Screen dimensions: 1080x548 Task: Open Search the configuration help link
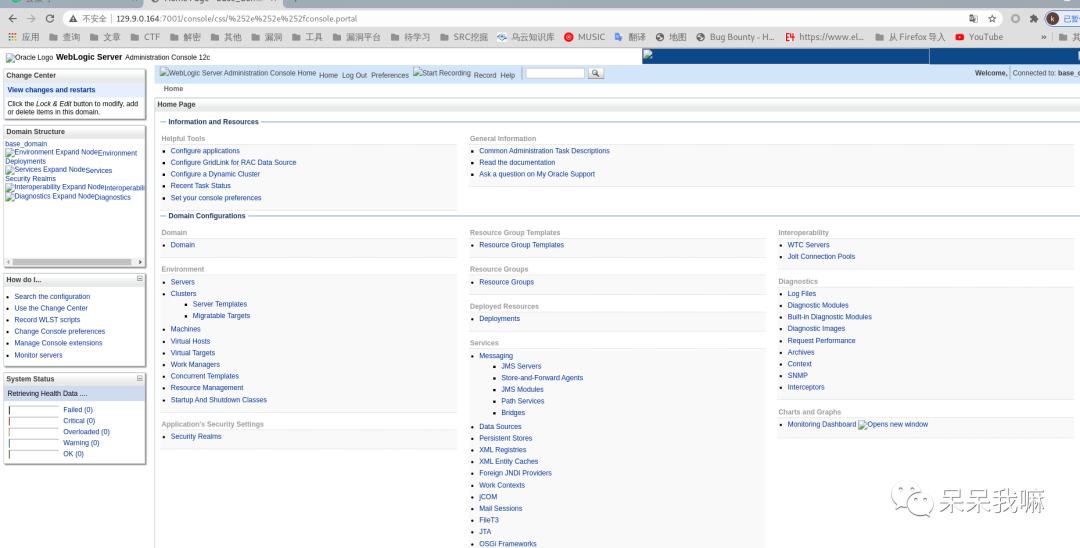tap(52, 297)
